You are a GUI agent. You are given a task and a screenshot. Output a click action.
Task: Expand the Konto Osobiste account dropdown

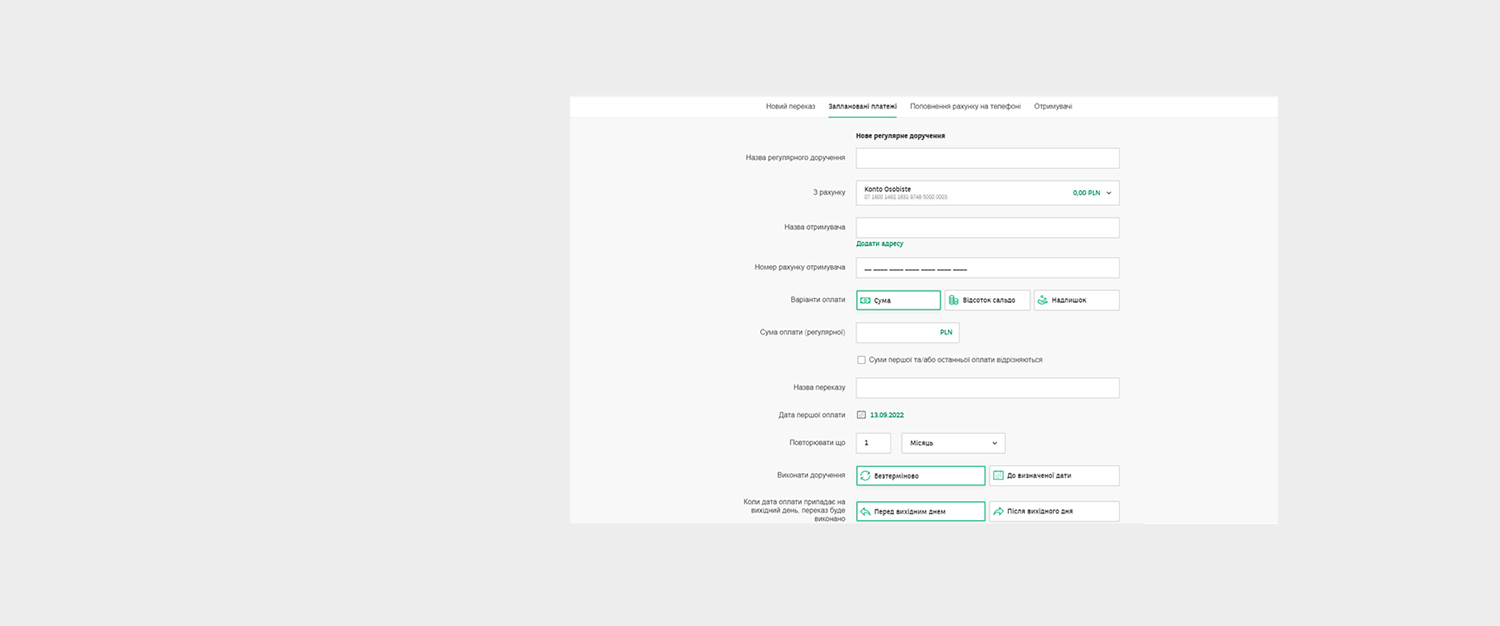pos(986,193)
